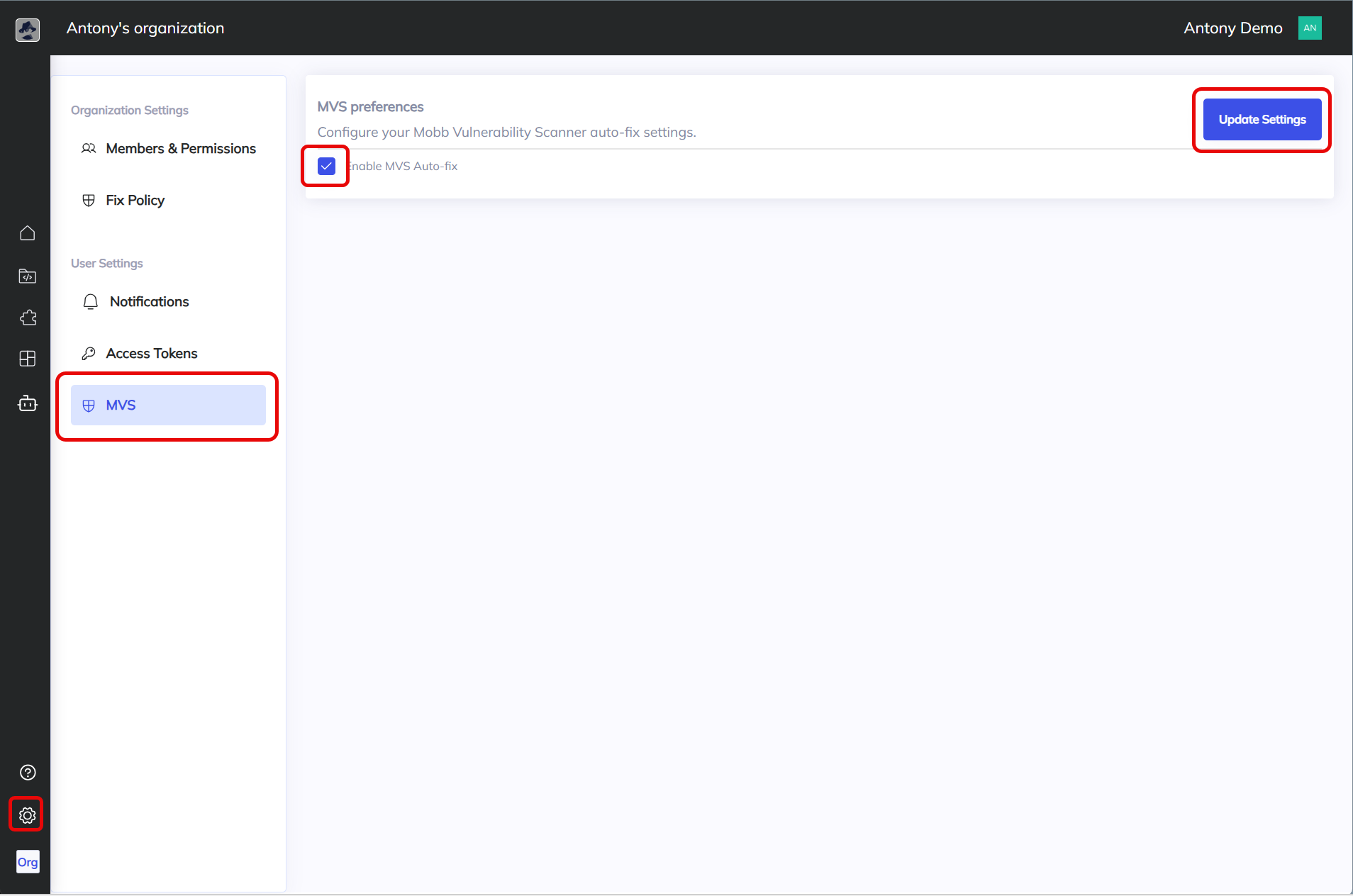
Task: Click the AN user avatar
Action: (1309, 28)
